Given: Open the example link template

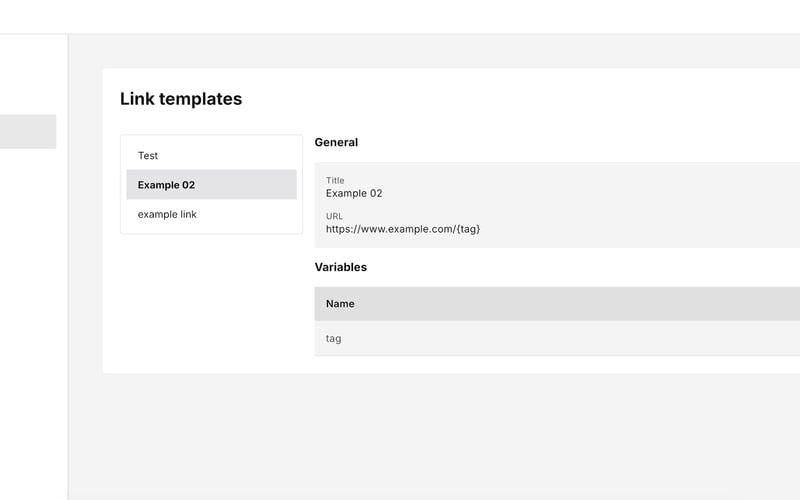Looking at the screenshot, I should click(x=167, y=214).
